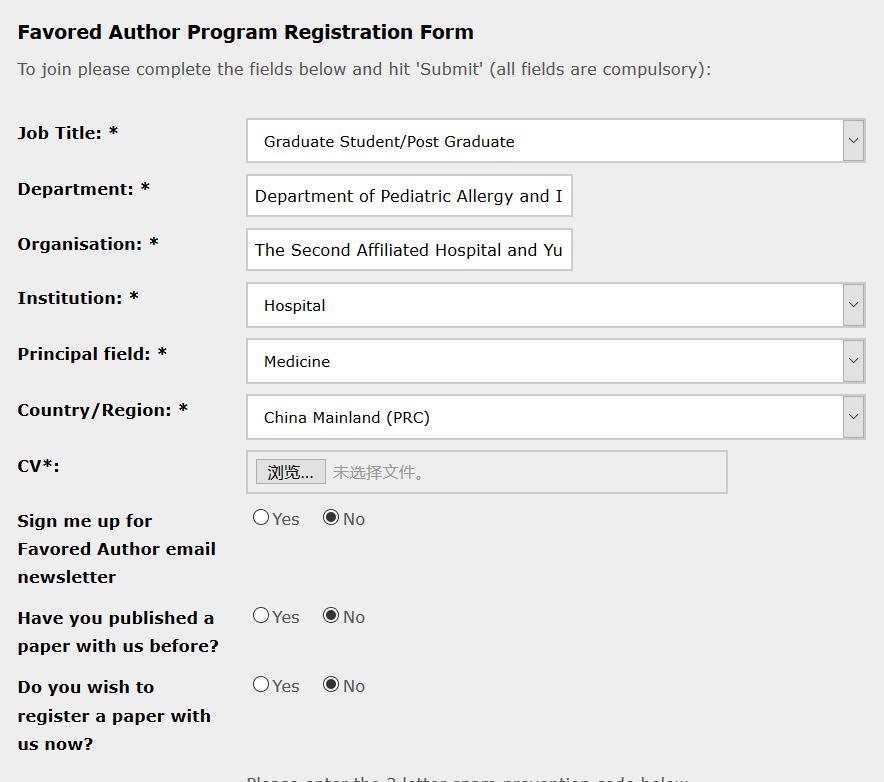Focus the Organisation text field
Screen dimensions: 884x782
(409, 250)
